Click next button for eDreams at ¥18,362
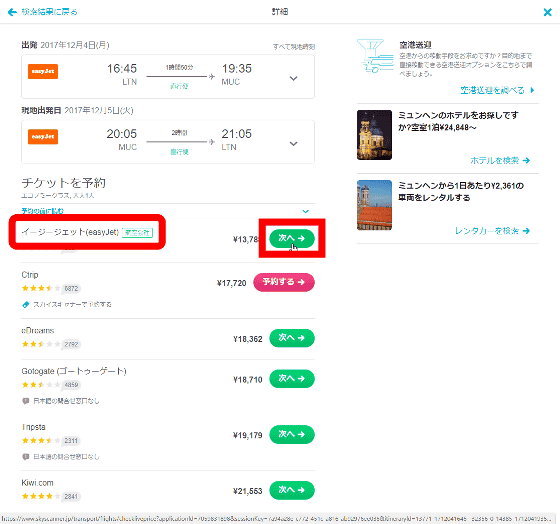560x524 pixels. pos(292,338)
